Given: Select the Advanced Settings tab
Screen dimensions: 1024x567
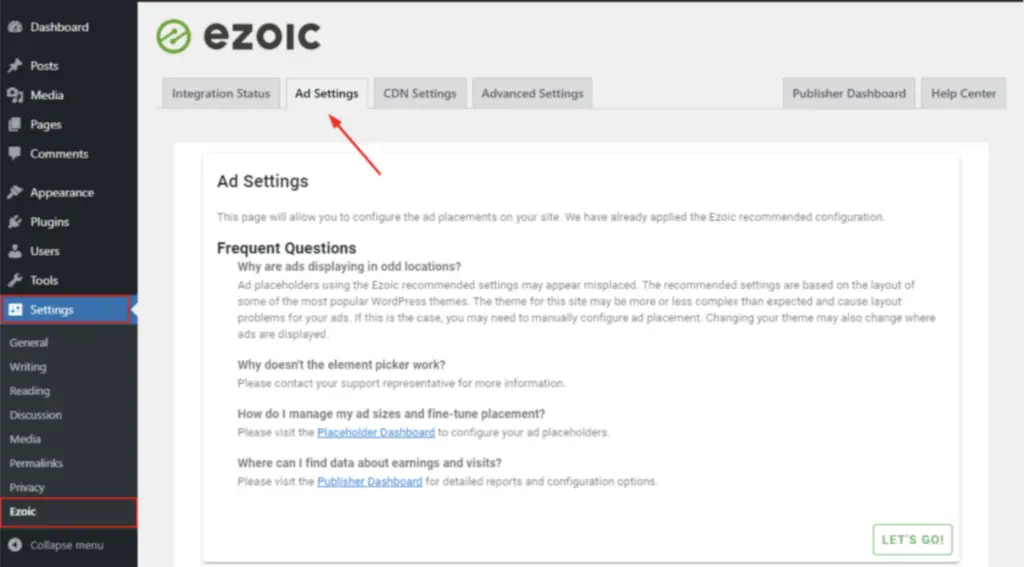Looking at the screenshot, I should [532, 93].
